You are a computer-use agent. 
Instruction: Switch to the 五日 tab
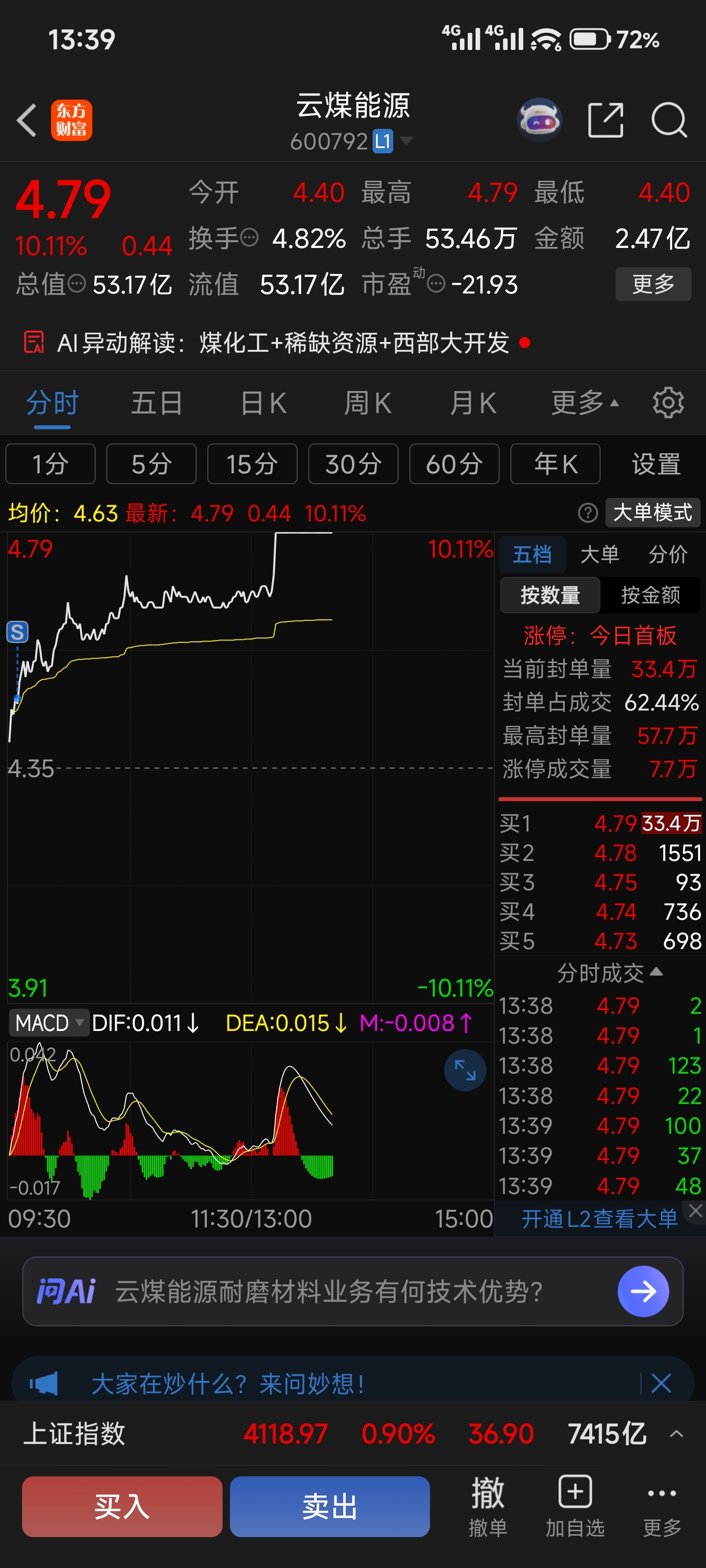click(156, 403)
